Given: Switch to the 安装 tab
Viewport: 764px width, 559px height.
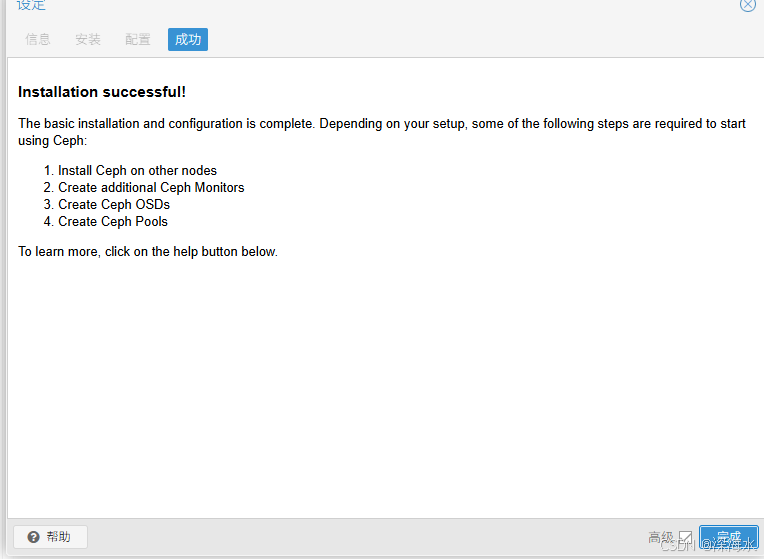Looking at the screenshot, I should (x=88, y=39).
